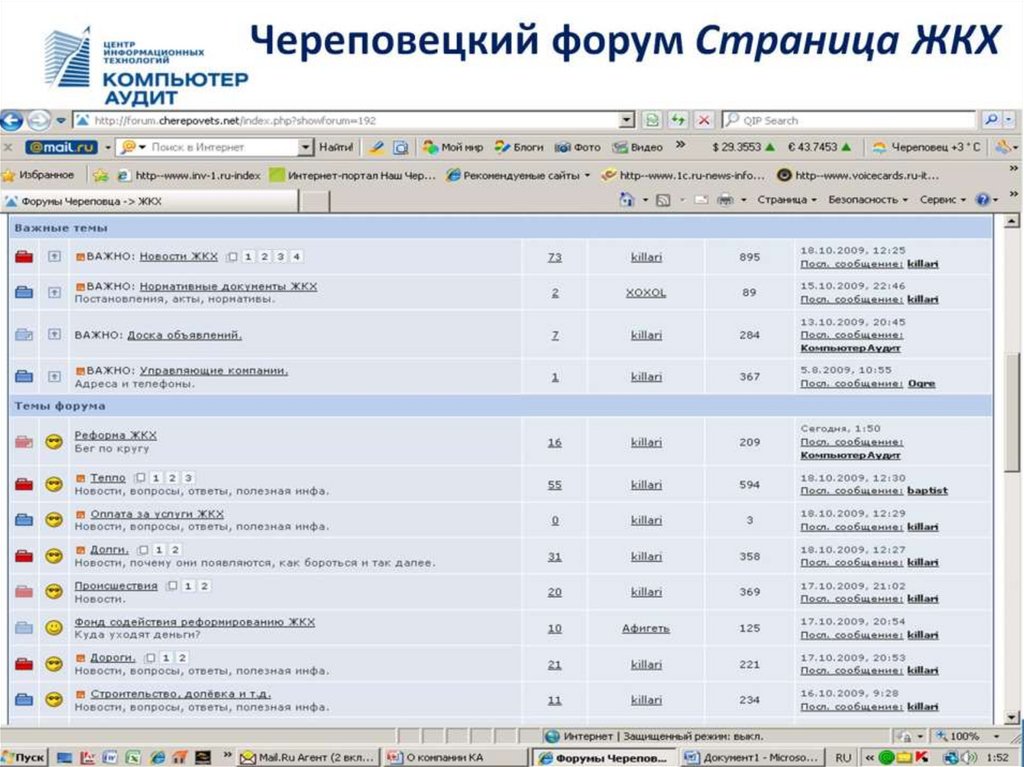Click the Home icon in command bar
Viewport: 1024px width, 767px height.
tap(627, 200)
